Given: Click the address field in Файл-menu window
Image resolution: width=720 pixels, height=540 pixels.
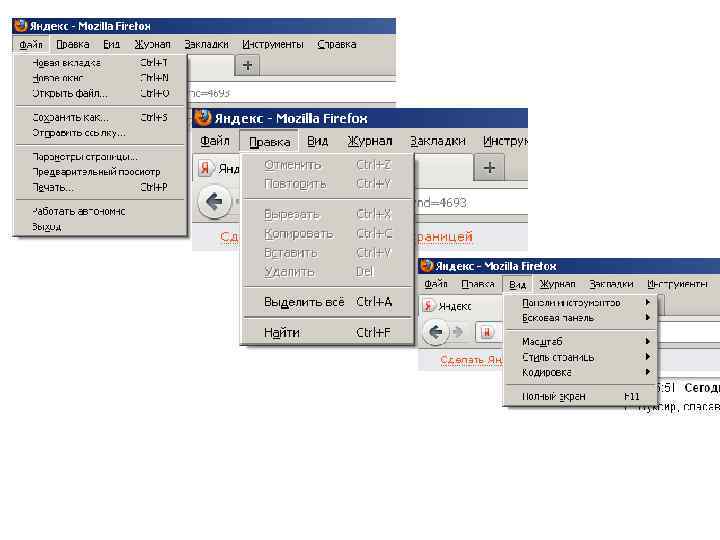Looking at the screenshot, I should (x=292, y=93).
